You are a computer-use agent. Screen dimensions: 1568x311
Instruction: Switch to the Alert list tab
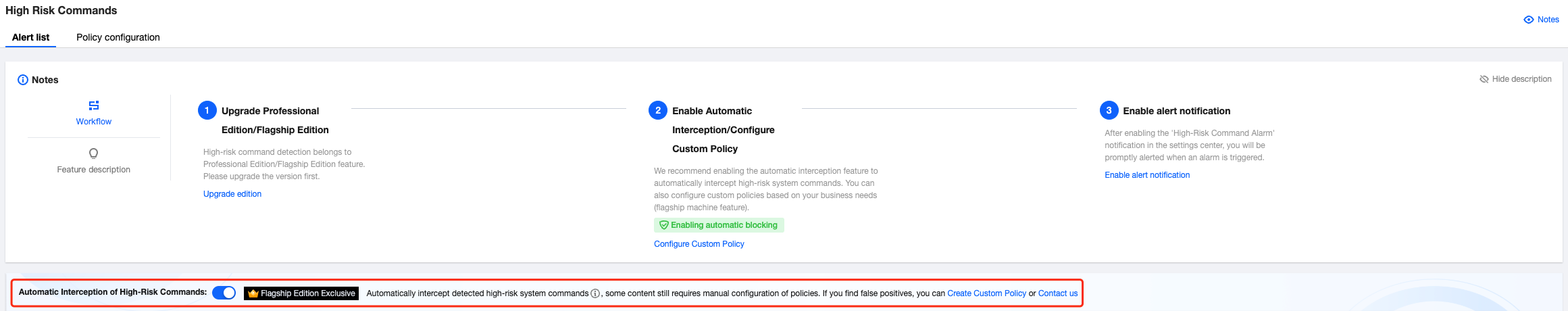[x=30, y=37]
